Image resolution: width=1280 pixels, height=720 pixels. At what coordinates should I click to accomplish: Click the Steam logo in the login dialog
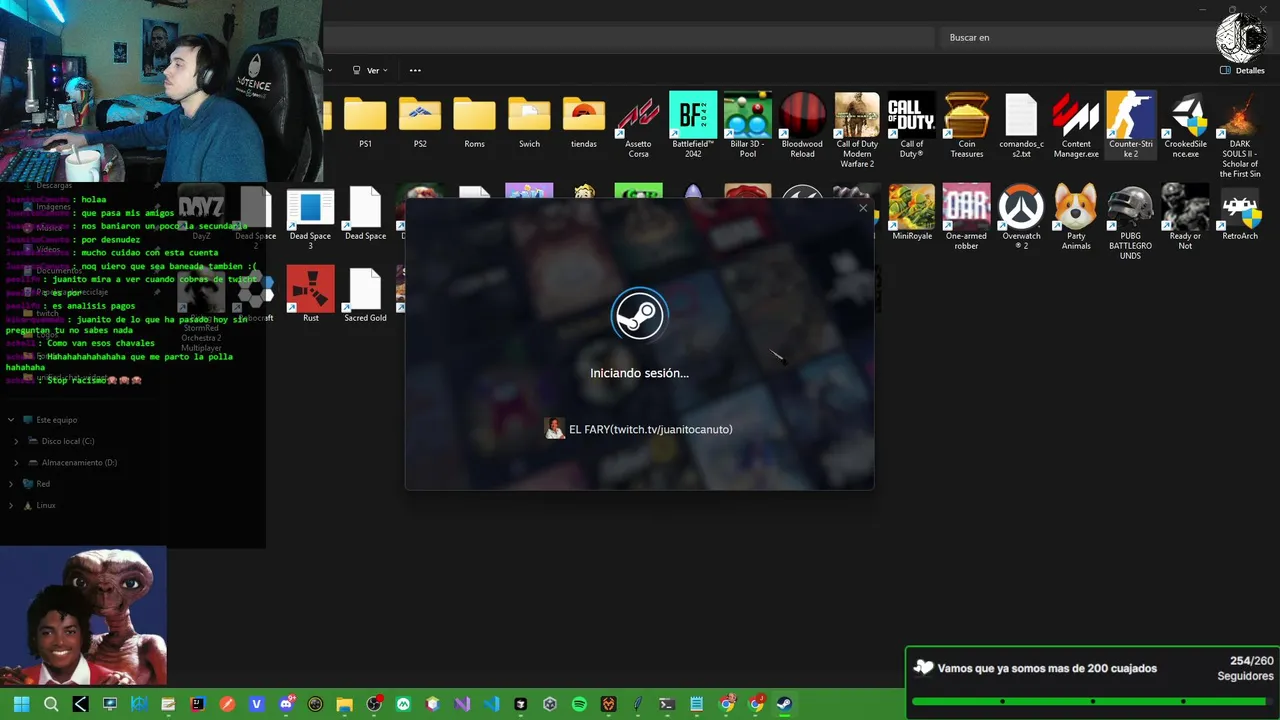point(639,315)
